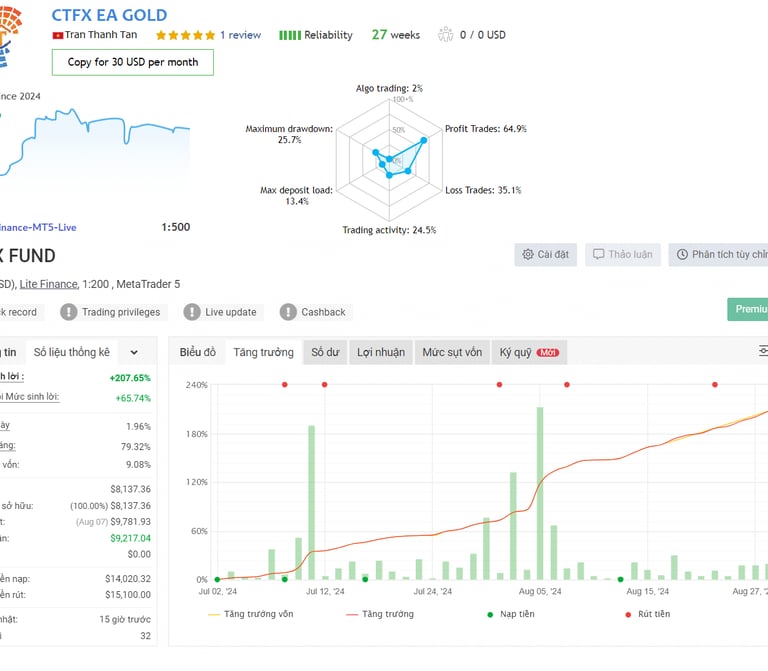
Task: Select the Biểu đồ tab
Action: point(197,352)
